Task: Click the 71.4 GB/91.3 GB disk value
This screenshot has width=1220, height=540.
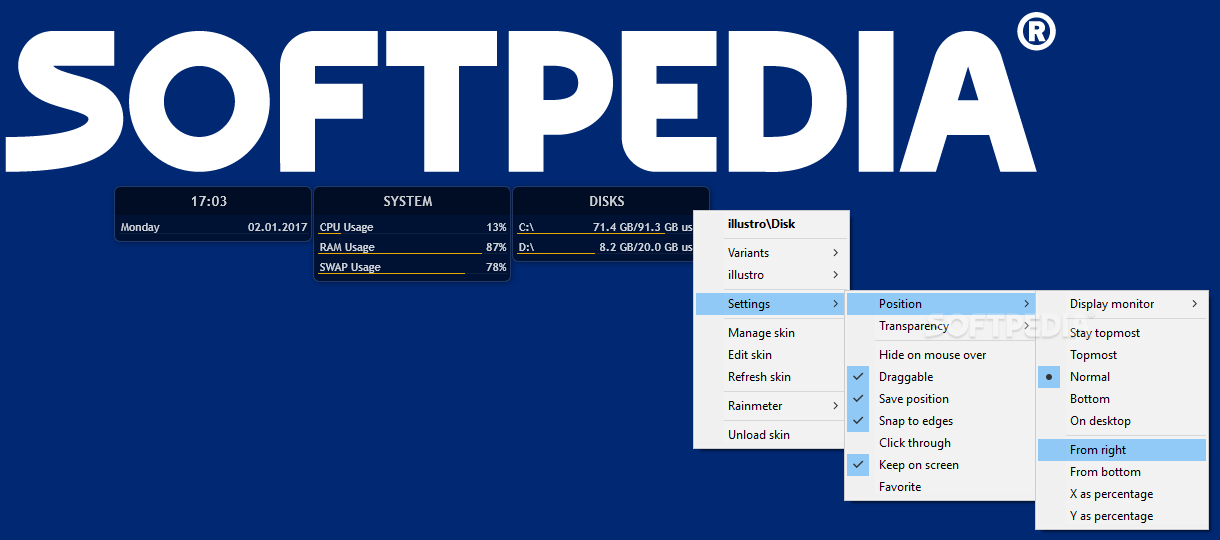Action: pos(643,227)
